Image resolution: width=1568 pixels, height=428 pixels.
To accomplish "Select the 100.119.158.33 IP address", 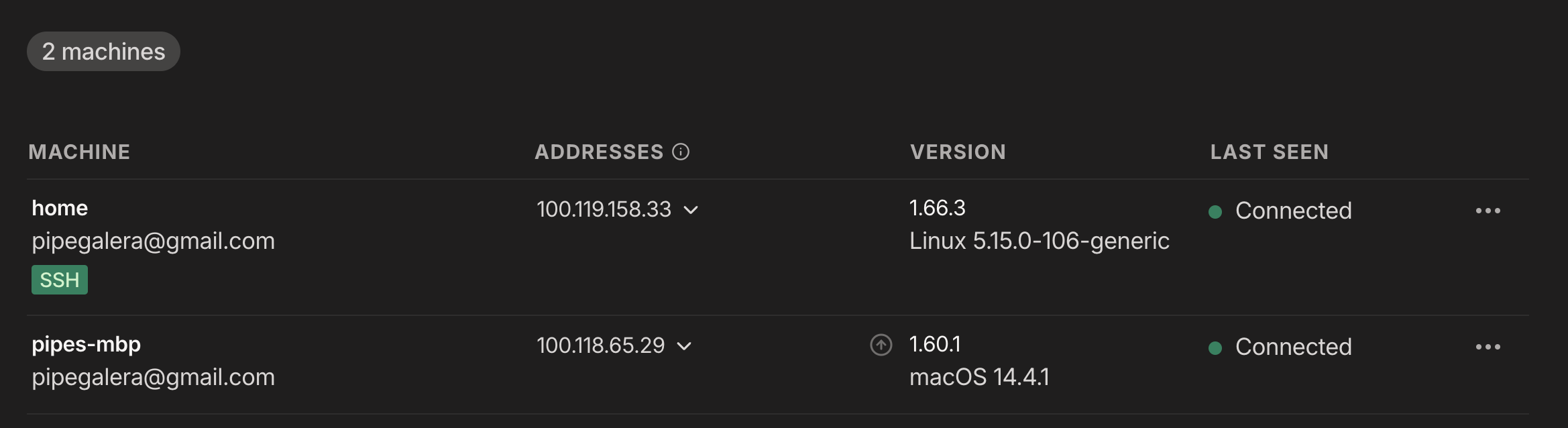I will pos(604,209).
